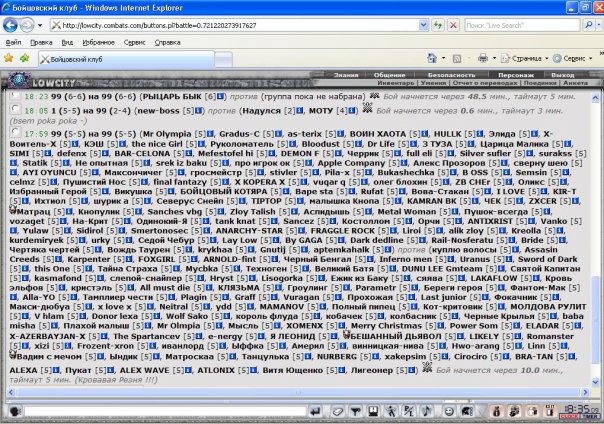Open the Справка menu
This screenshot has width=604, height=424.
click(x=168, y=42)
